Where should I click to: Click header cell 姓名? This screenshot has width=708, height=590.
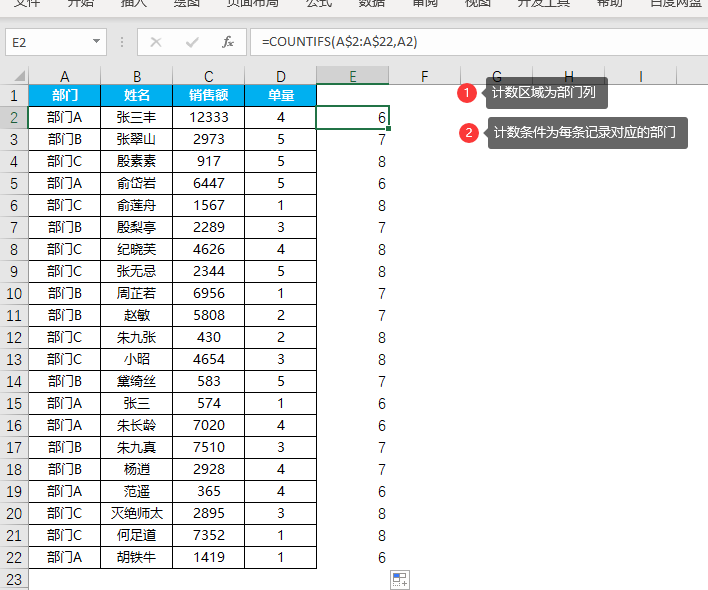coord(136,95)
